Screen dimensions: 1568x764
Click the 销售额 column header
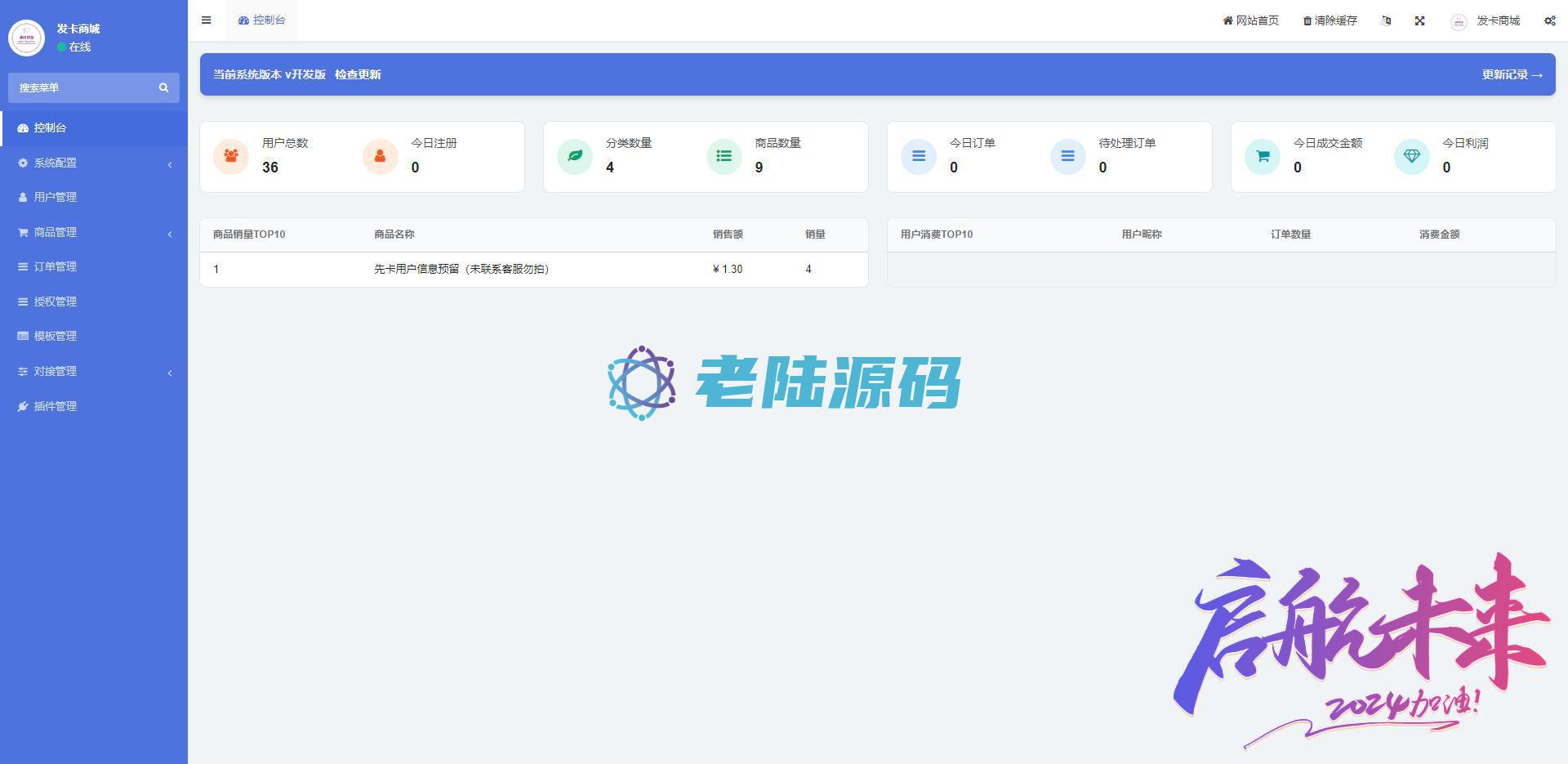click(728, 235)
